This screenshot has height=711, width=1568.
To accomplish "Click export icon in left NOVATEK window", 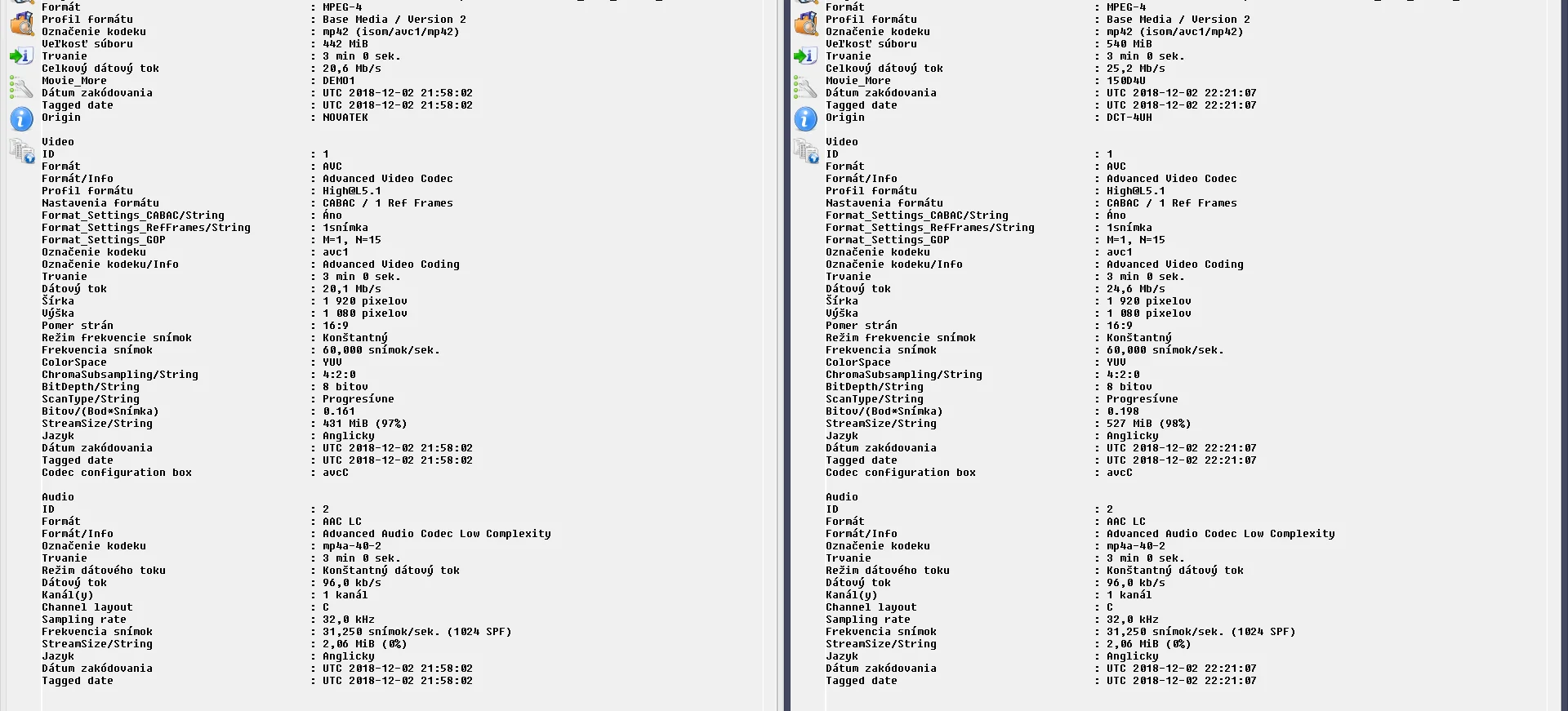I will point(21,56).
